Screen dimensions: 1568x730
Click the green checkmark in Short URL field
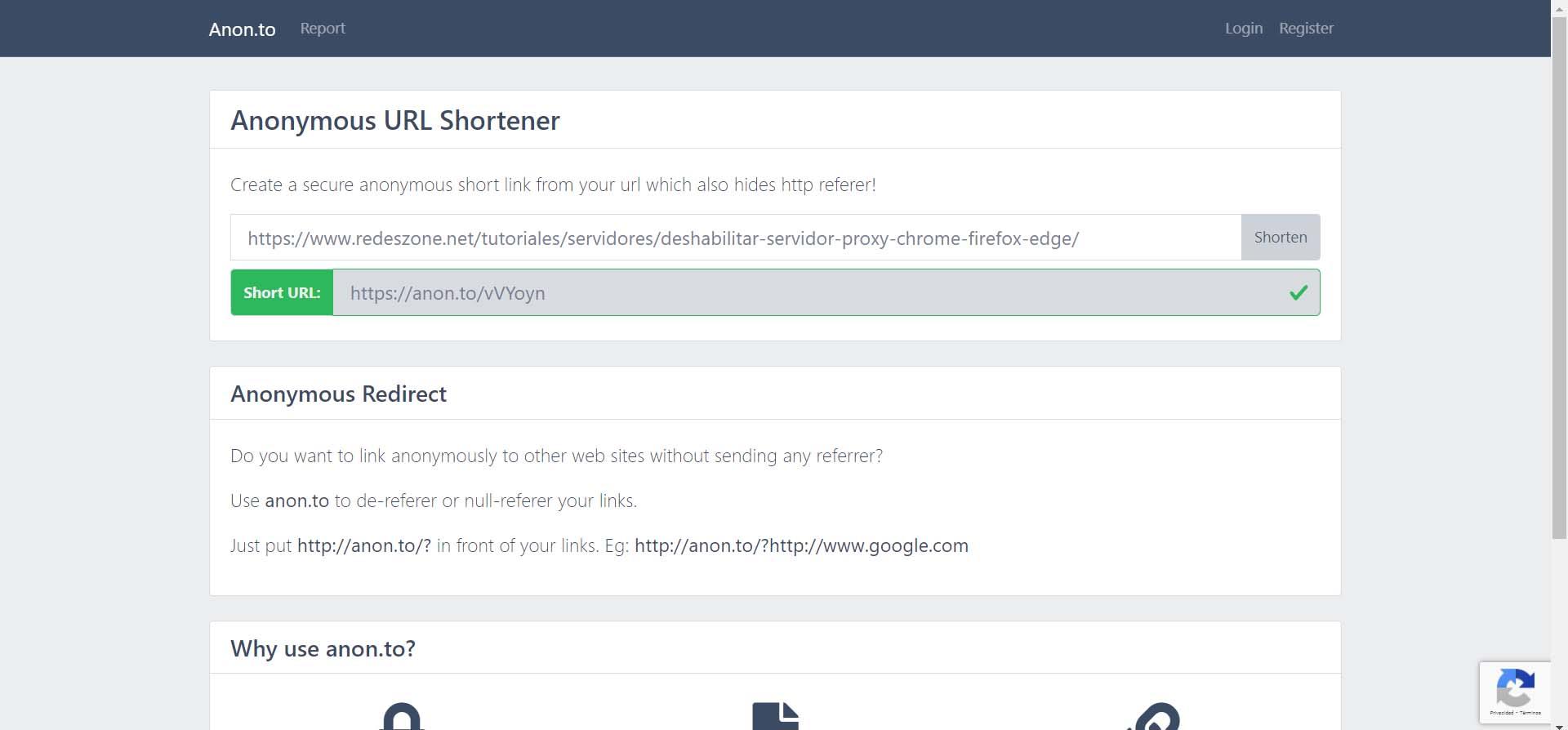pos(1298,292)
